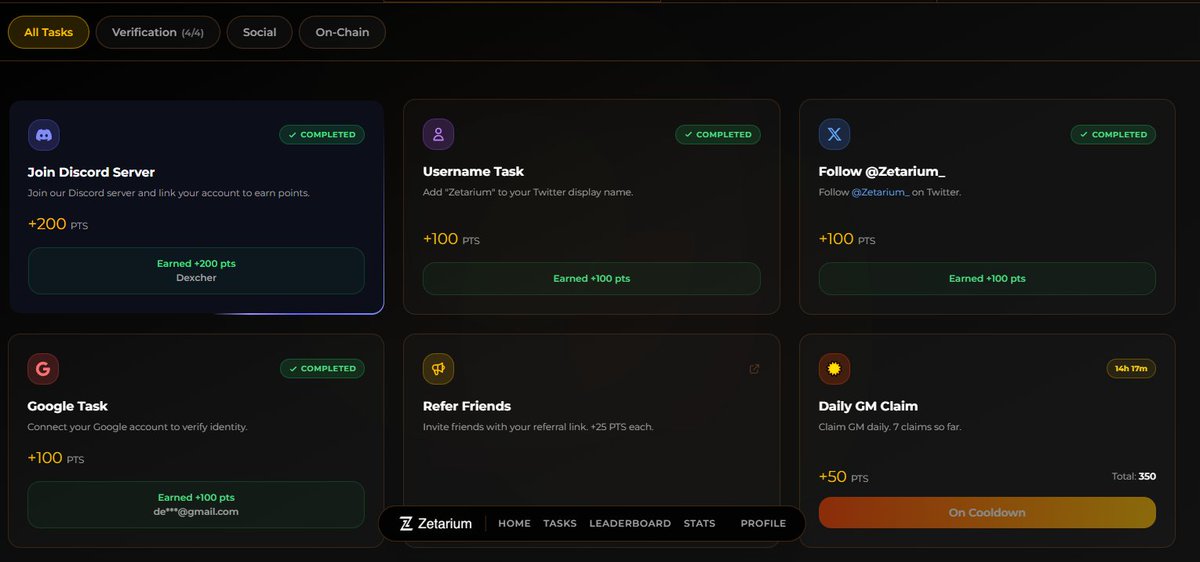The image size is (1200, 562).
Task: Switch to the Social tab
Action: coord(259,32)
